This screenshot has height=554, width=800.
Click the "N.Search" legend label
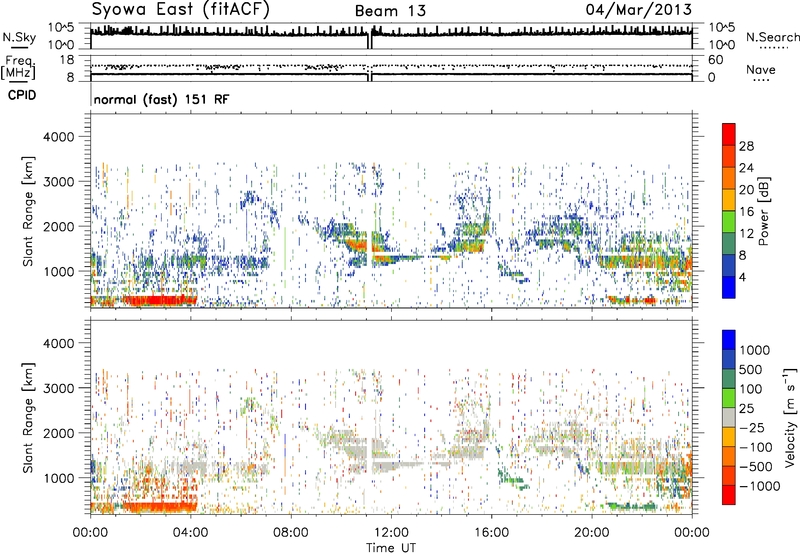tap(772, 37)
